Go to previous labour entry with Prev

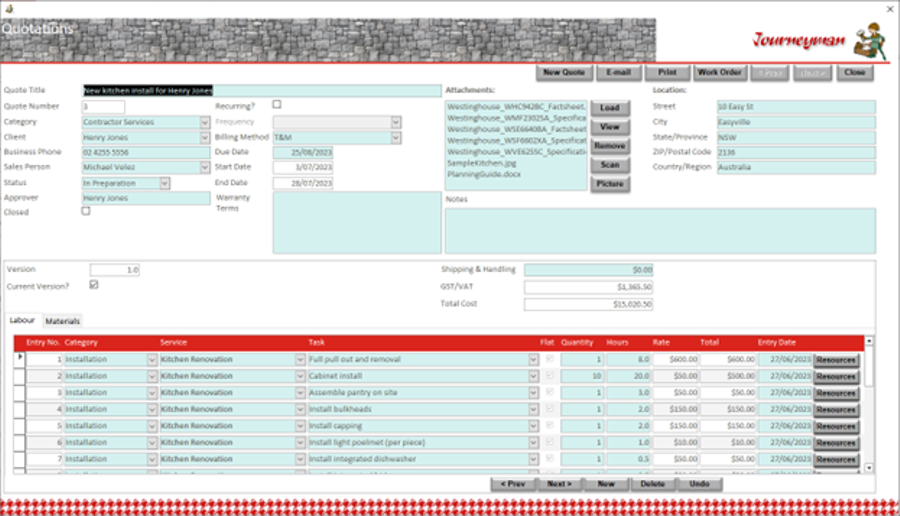(x=513, y=484)
